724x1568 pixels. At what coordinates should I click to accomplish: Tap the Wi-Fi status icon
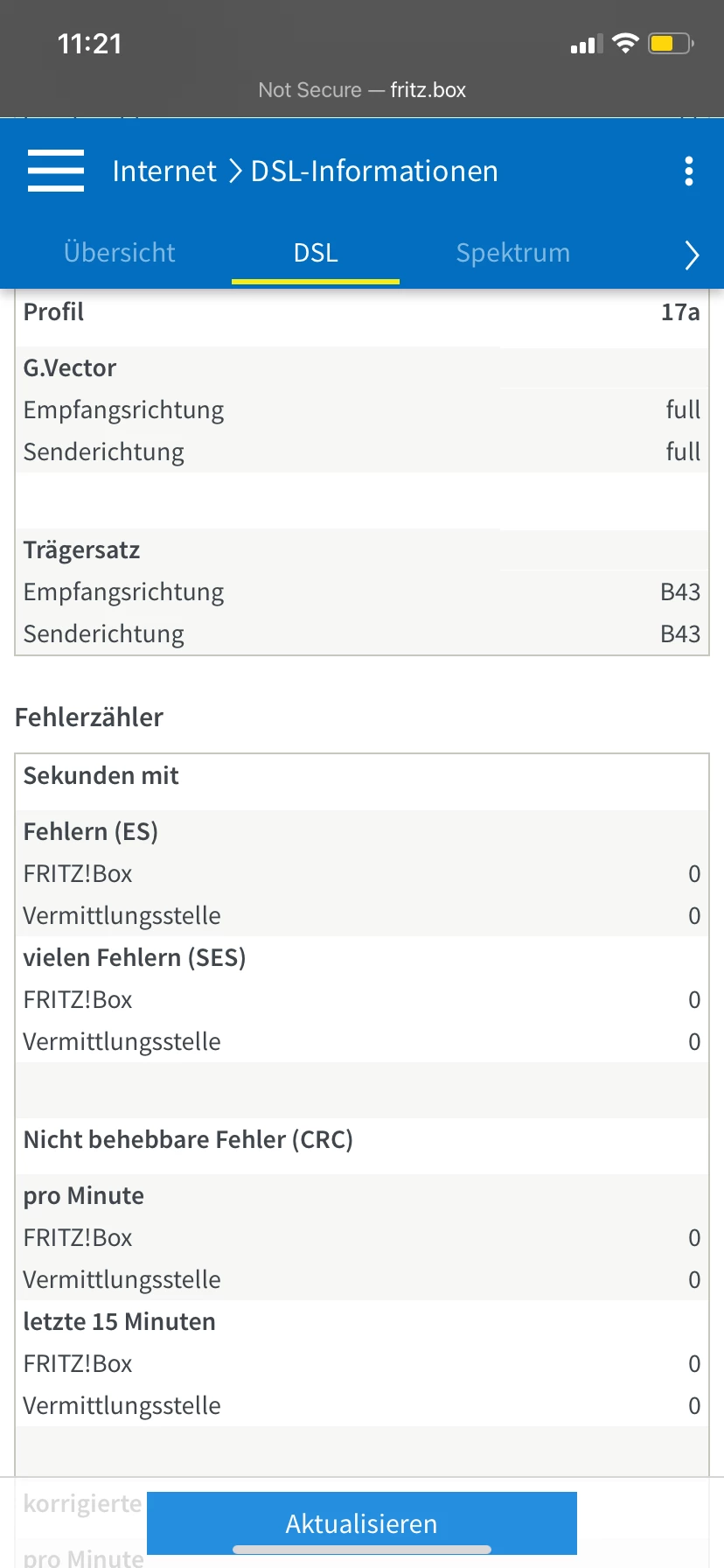click(625, 43)
